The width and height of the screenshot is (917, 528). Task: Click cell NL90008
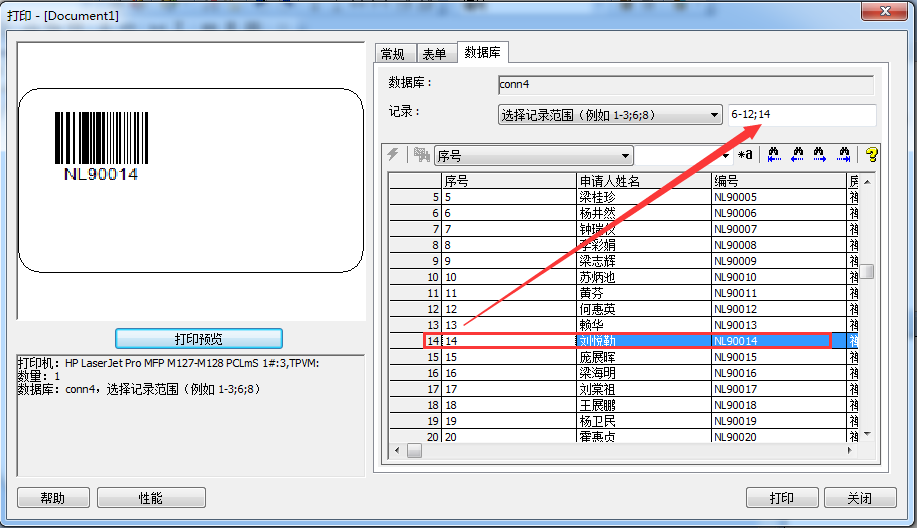coord(778,245)
